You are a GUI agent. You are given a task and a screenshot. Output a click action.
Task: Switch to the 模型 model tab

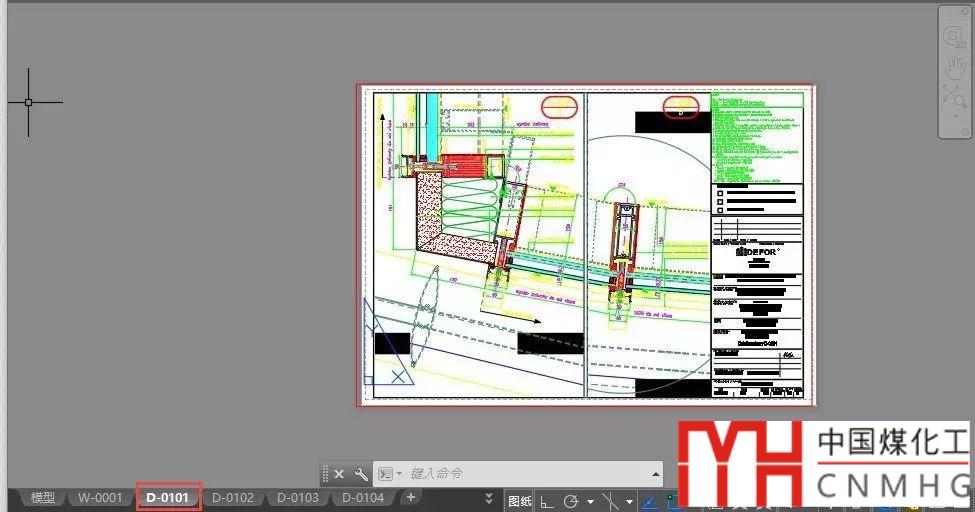pyautogui.click(x=42, y=498)
